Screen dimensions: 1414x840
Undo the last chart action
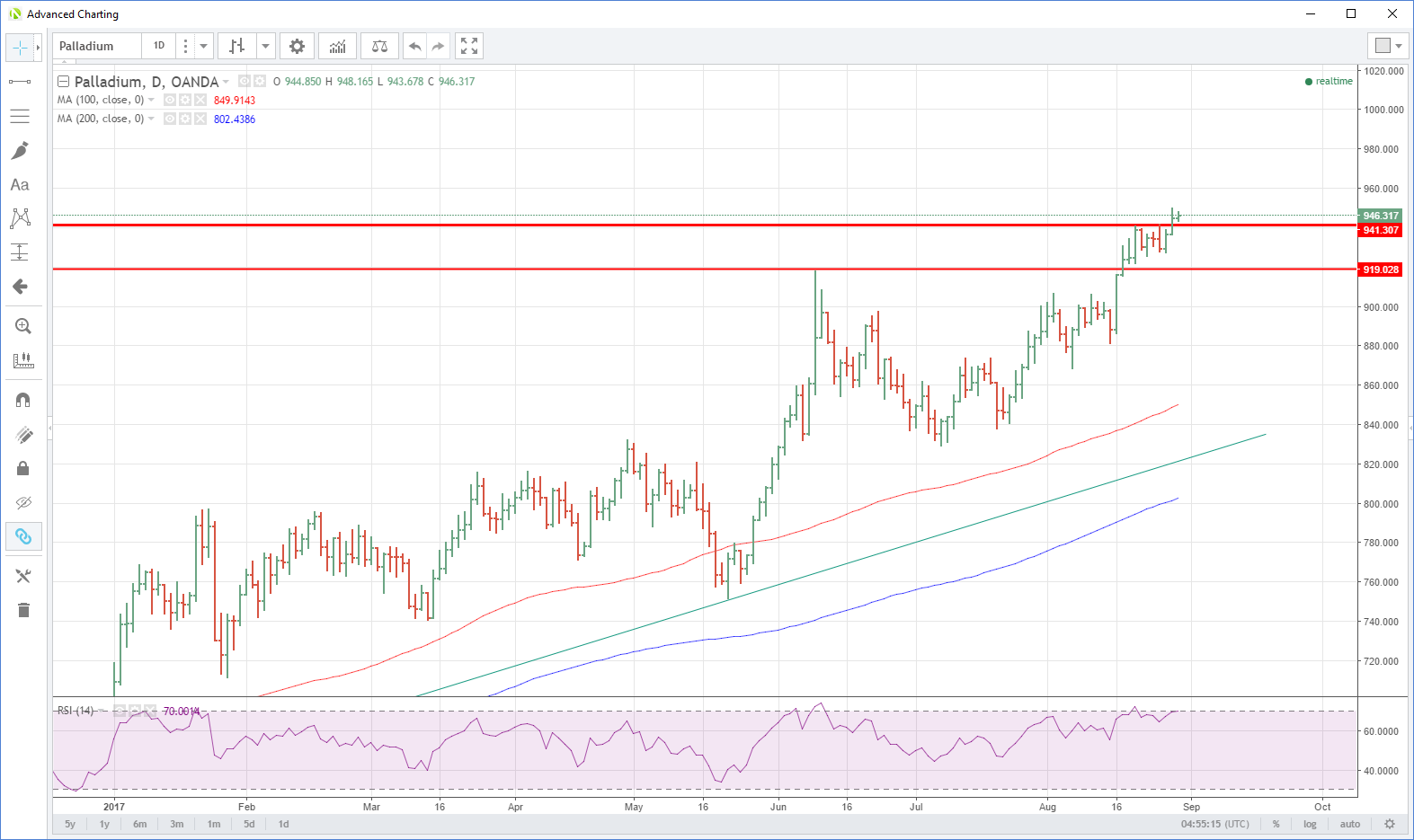click(414, 46)
